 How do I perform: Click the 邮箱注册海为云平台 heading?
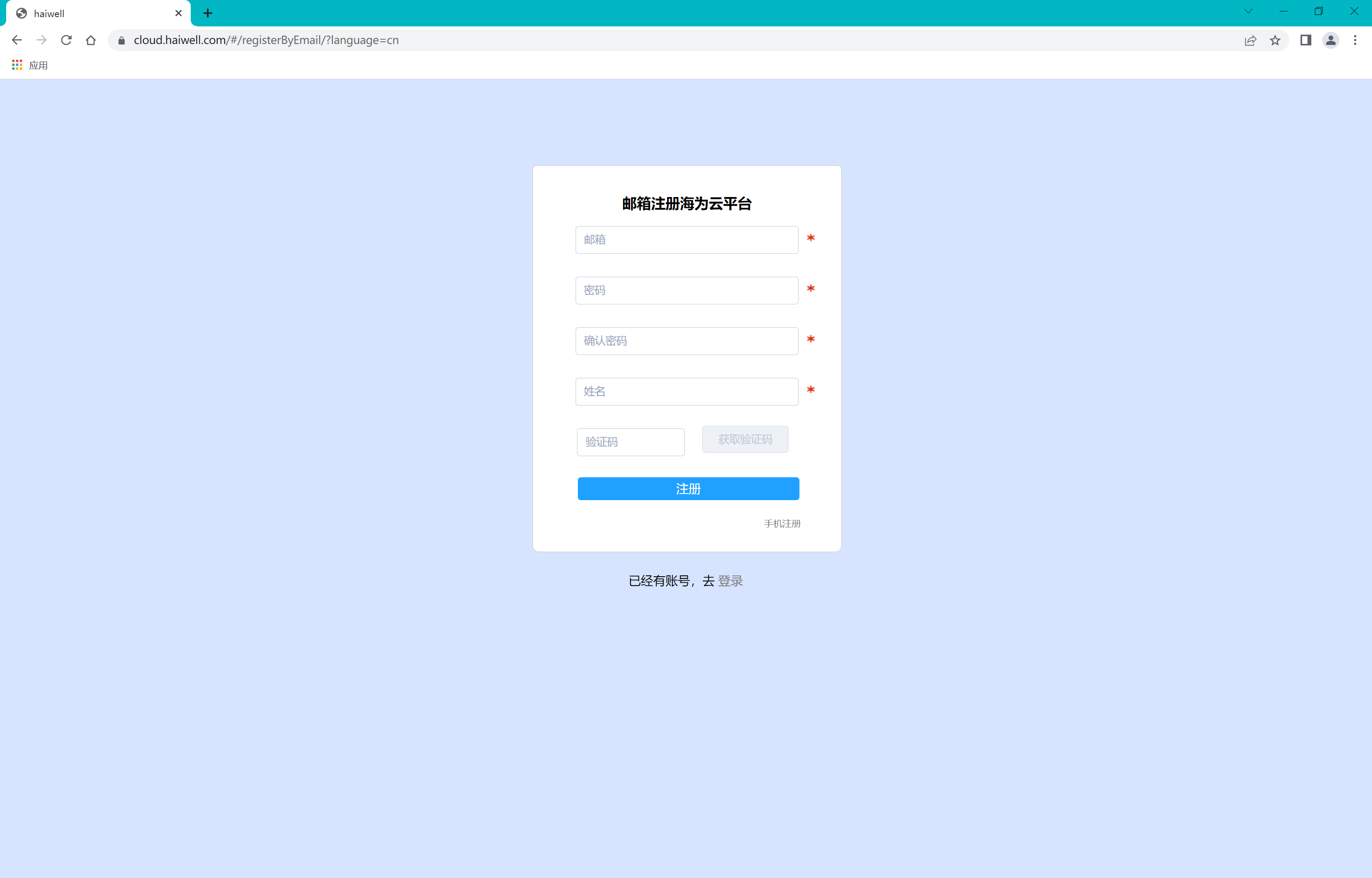[687, 204]
